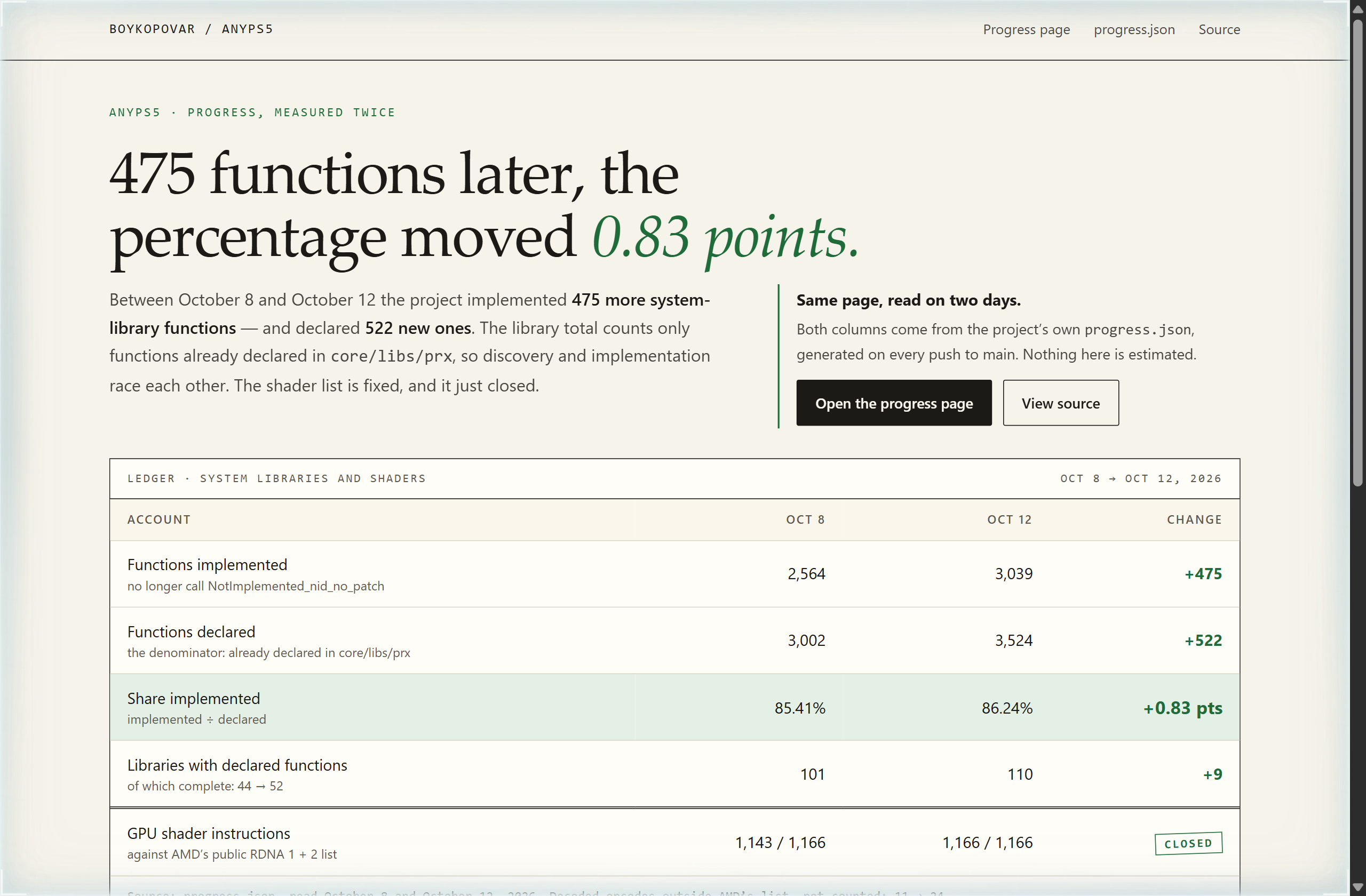Click the 3,524 declared value

point(1014,640)
